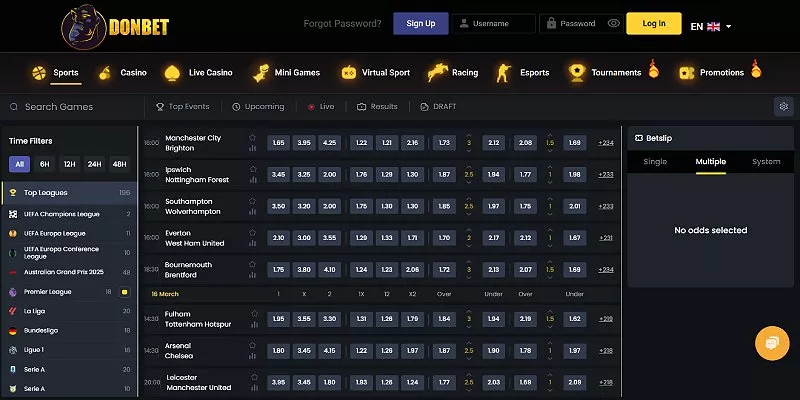Open the Racing section
This screenshot has height=400, width=800.
tap(453, 73)
